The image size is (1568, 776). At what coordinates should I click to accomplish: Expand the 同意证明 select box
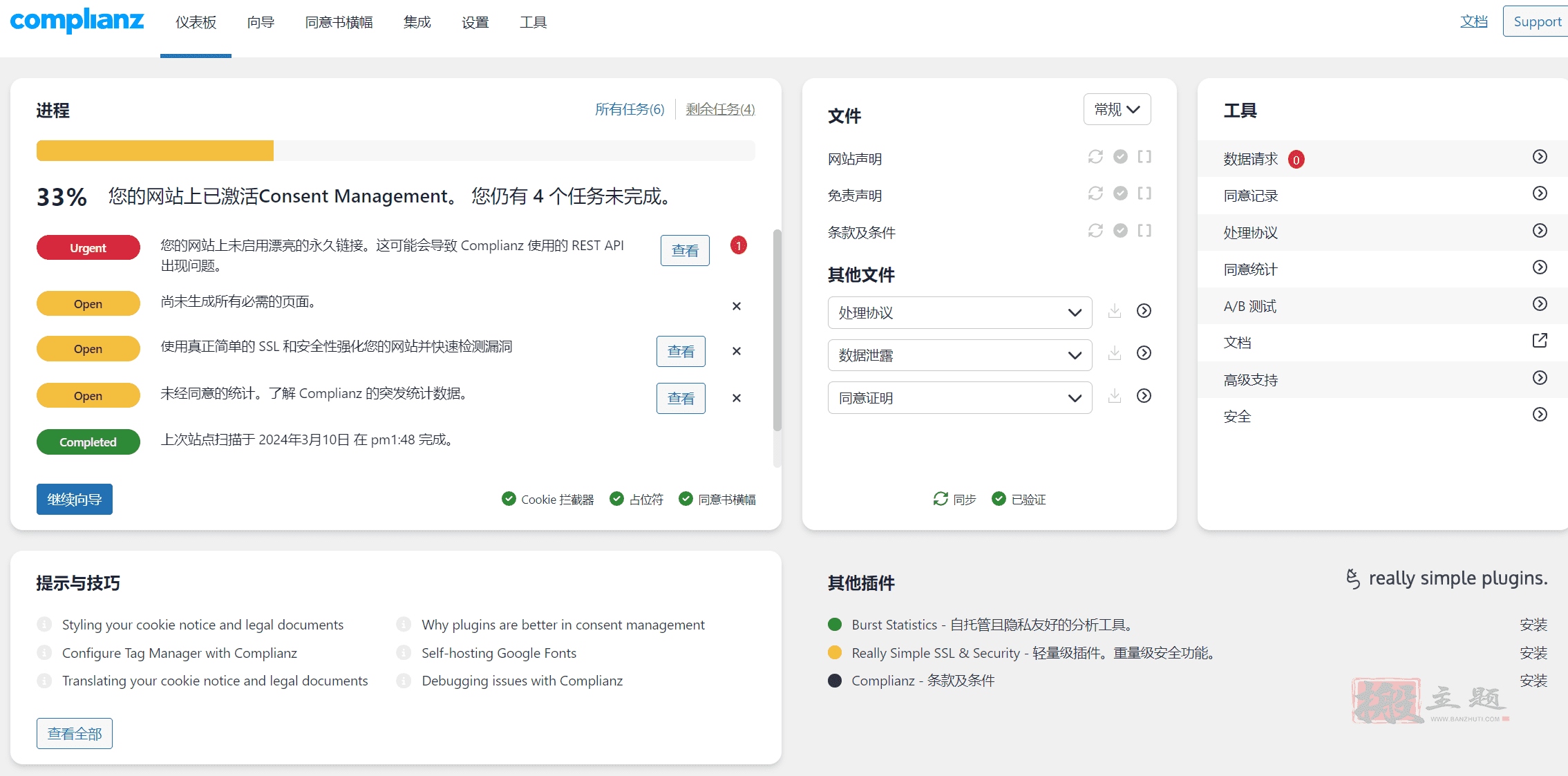960,398
